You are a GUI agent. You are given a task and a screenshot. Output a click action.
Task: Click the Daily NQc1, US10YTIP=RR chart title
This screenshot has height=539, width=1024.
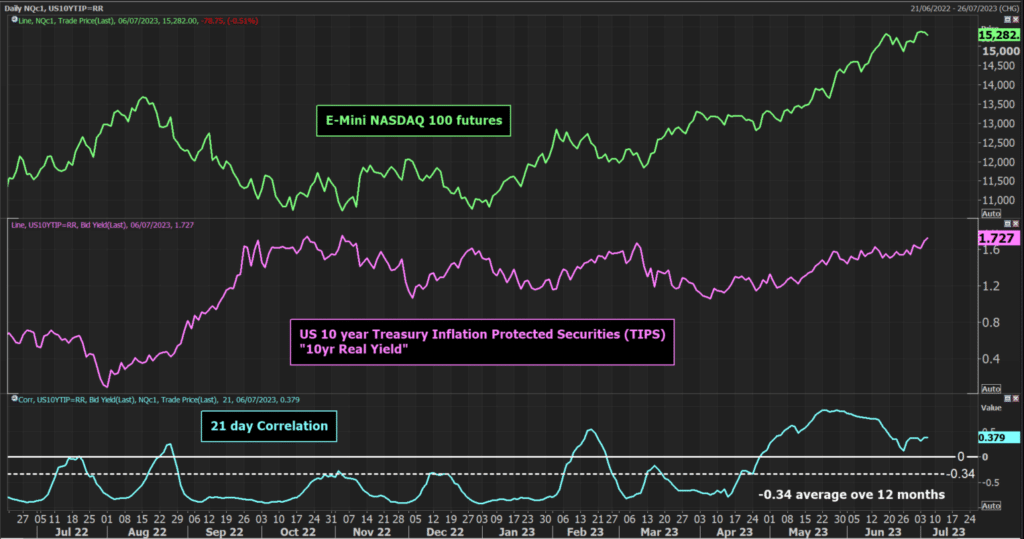54,8
